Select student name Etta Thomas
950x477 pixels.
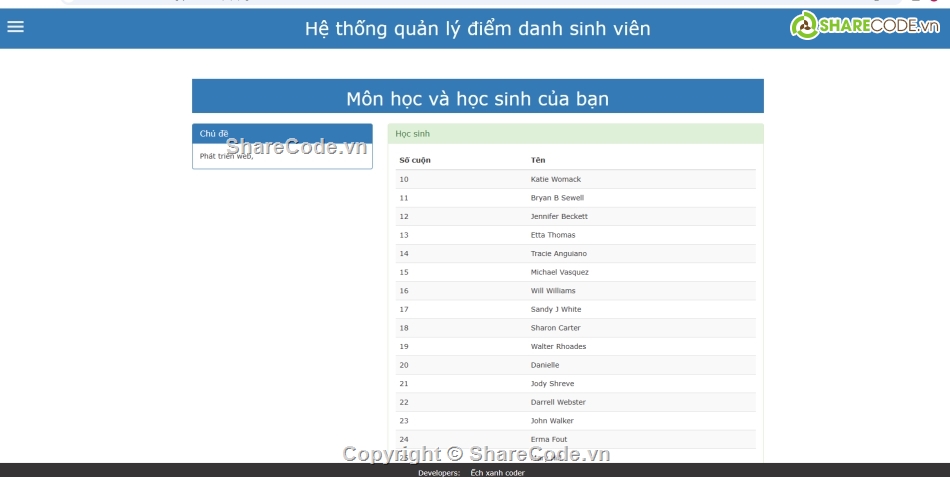point(553,235)
